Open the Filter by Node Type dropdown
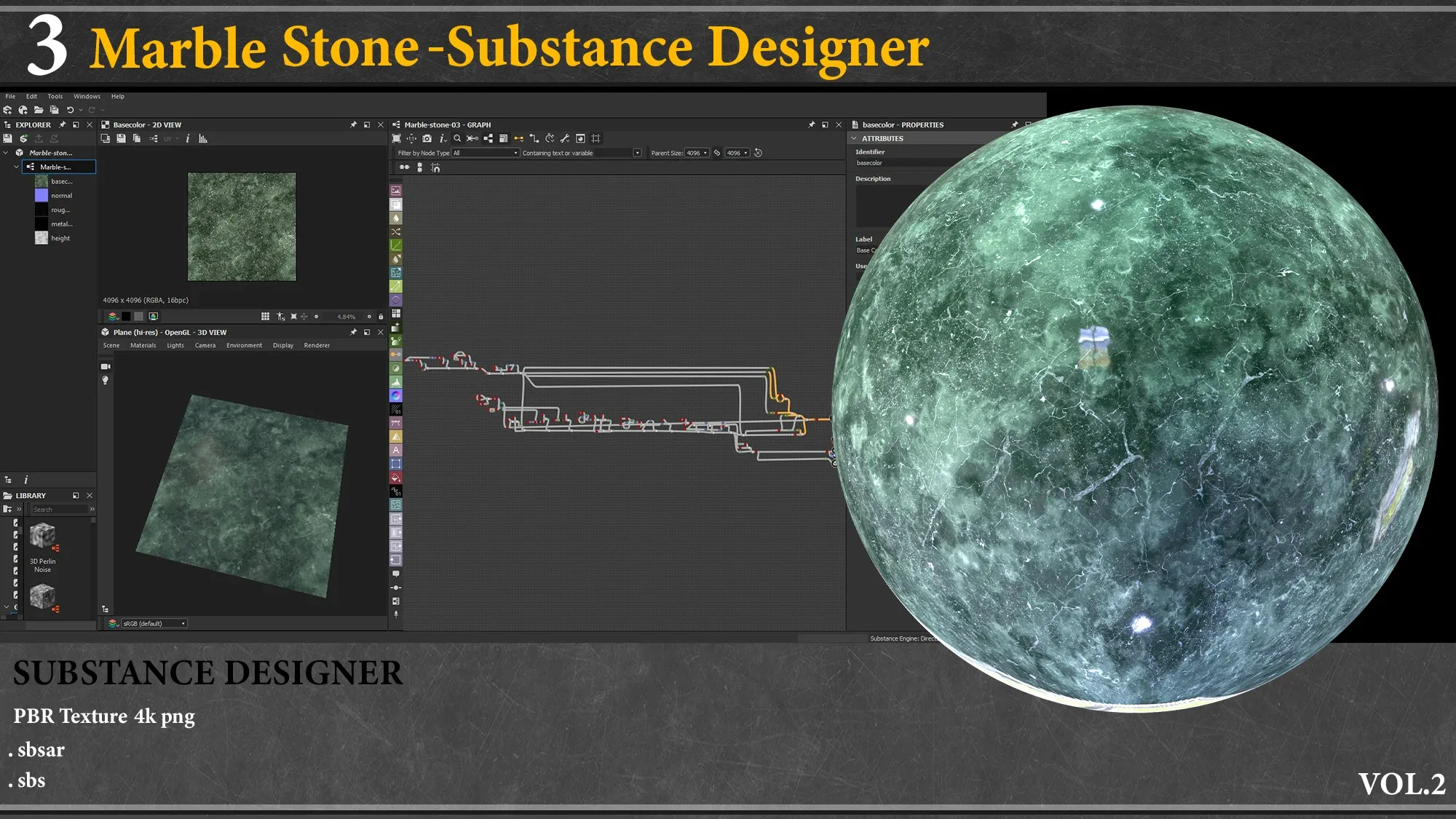Image resolution: width=1456 pixels, height=819 pixels. (517, 153)
